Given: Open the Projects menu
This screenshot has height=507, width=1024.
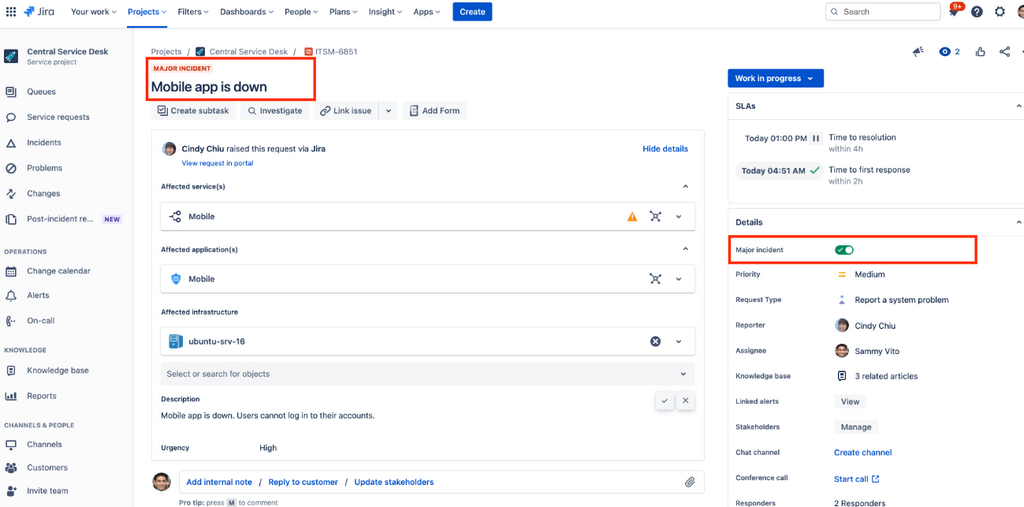Looking at the screenshot, I should (147, 12).
